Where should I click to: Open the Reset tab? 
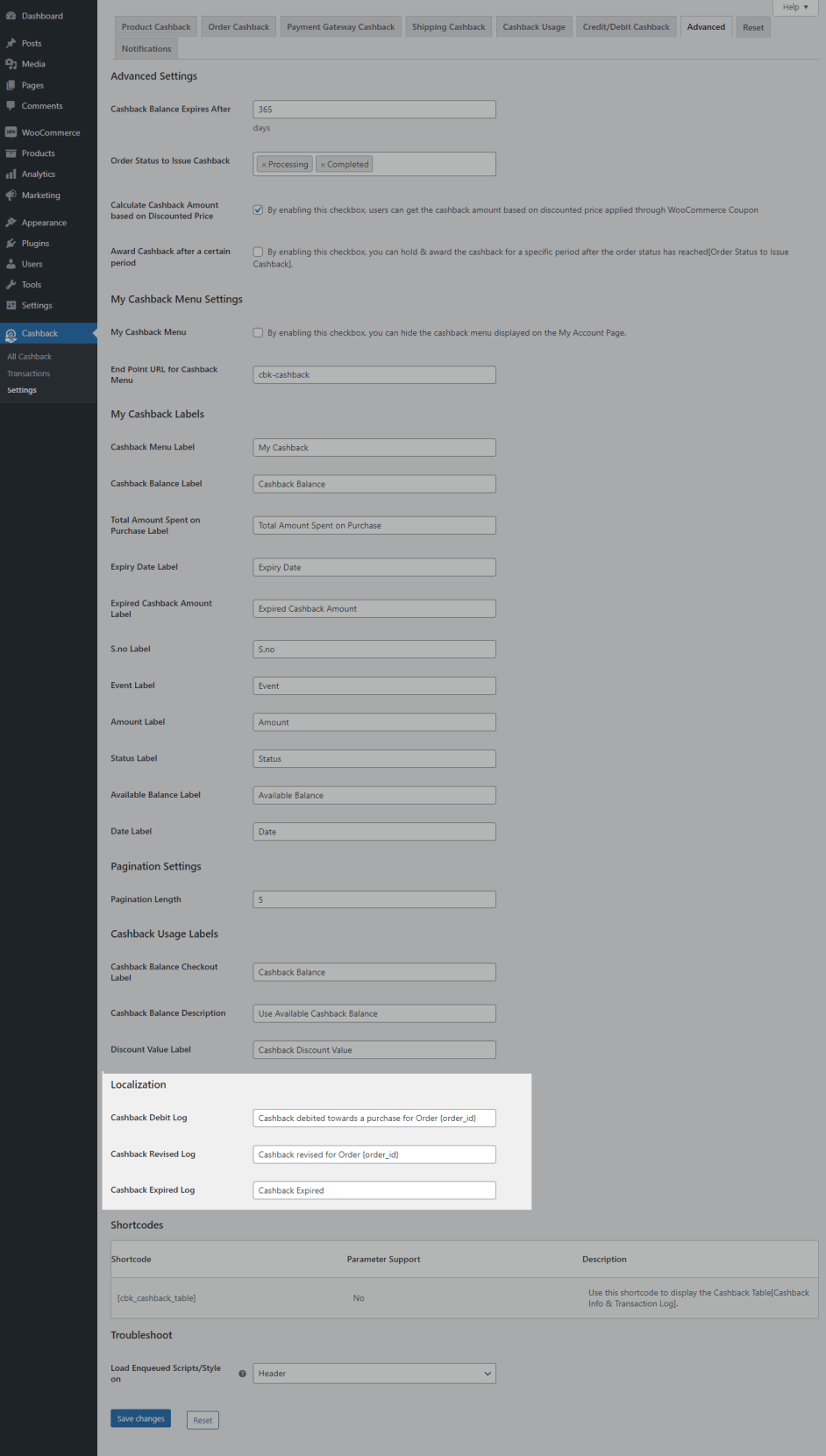click(753, 27)
